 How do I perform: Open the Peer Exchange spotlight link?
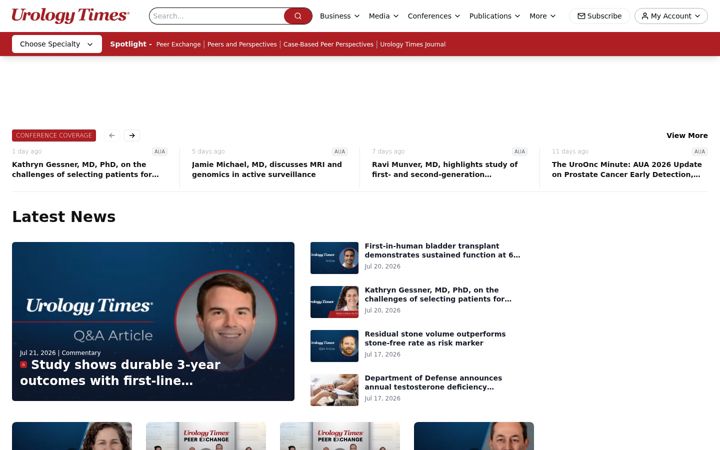click(179, 45)
